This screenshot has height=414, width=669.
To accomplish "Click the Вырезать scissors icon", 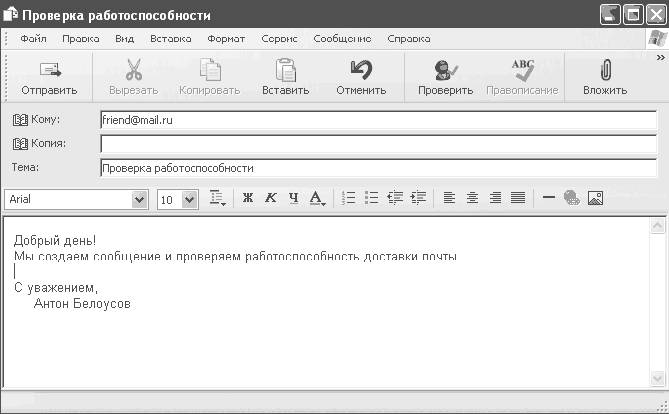I will pyautogui.click(x=134, y=70).
